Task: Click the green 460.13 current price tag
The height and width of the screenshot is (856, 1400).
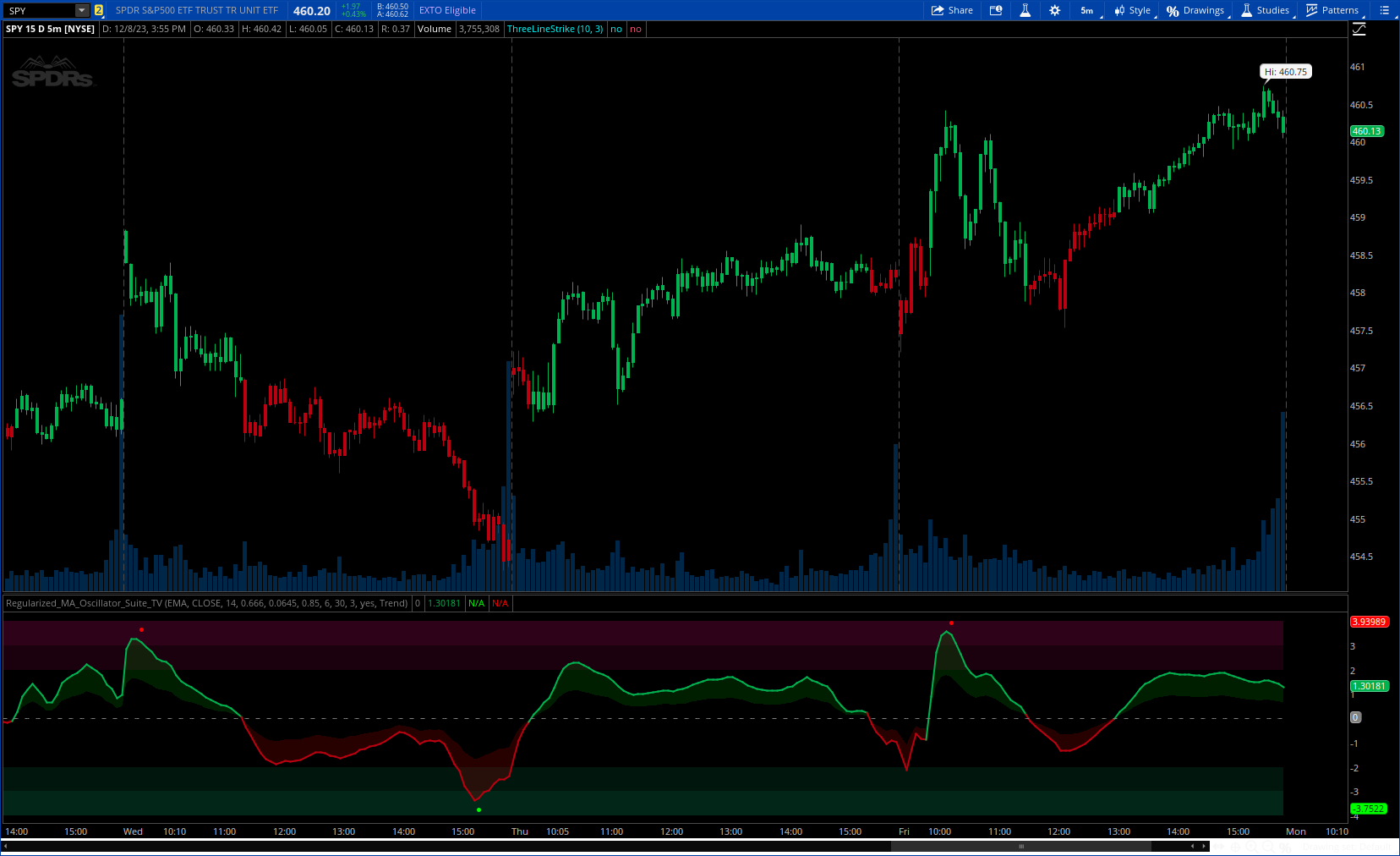Action: (1367, 131)
